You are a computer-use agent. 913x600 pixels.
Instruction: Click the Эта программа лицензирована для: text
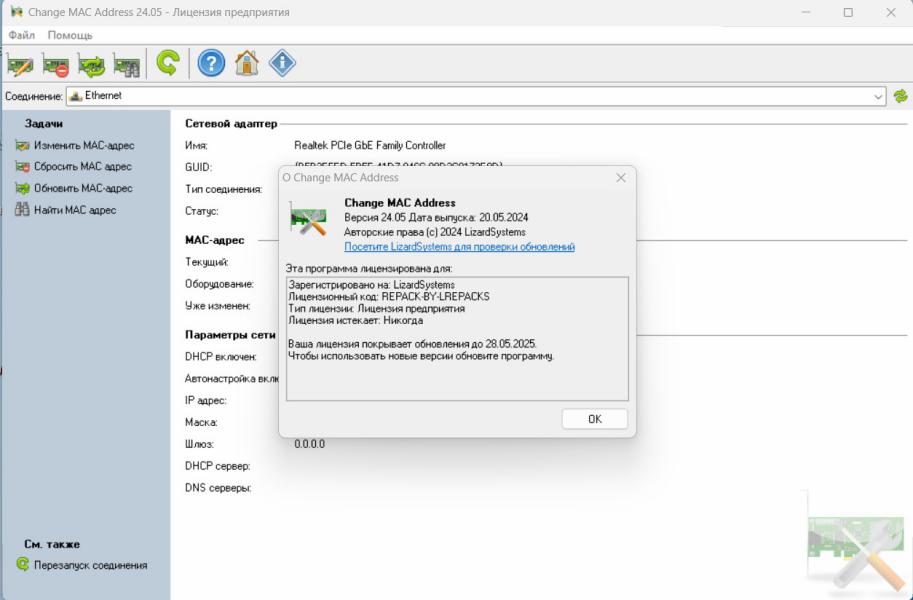point(369,269)
